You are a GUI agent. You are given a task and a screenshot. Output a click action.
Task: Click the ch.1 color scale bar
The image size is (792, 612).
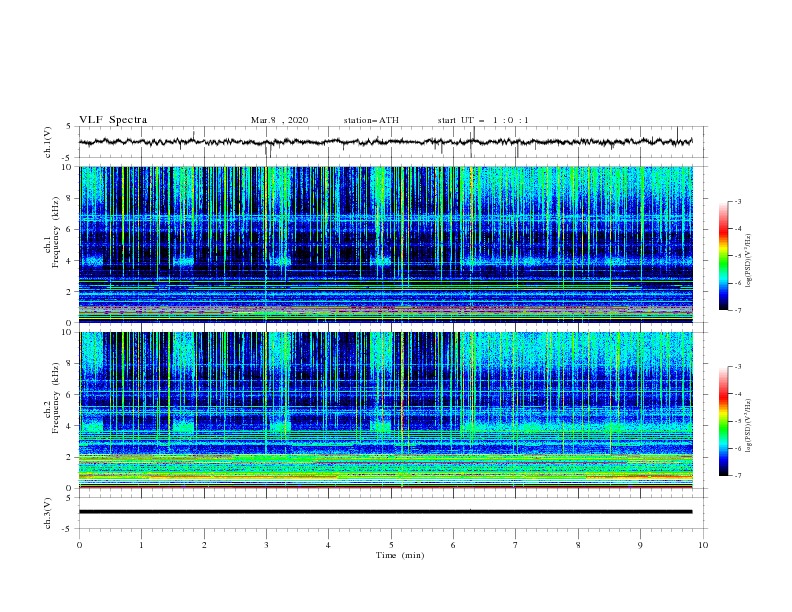tap(723, 256)
